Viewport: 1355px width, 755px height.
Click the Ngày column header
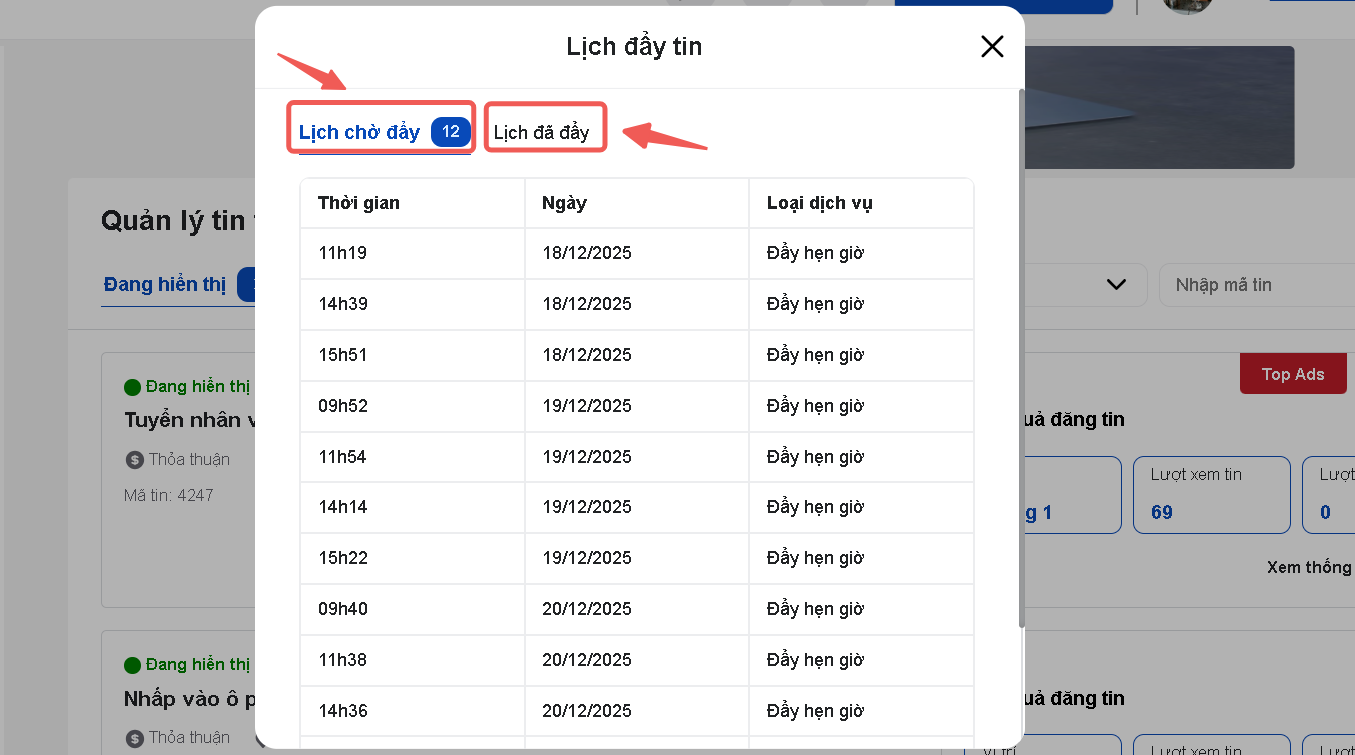click(564, 203)
